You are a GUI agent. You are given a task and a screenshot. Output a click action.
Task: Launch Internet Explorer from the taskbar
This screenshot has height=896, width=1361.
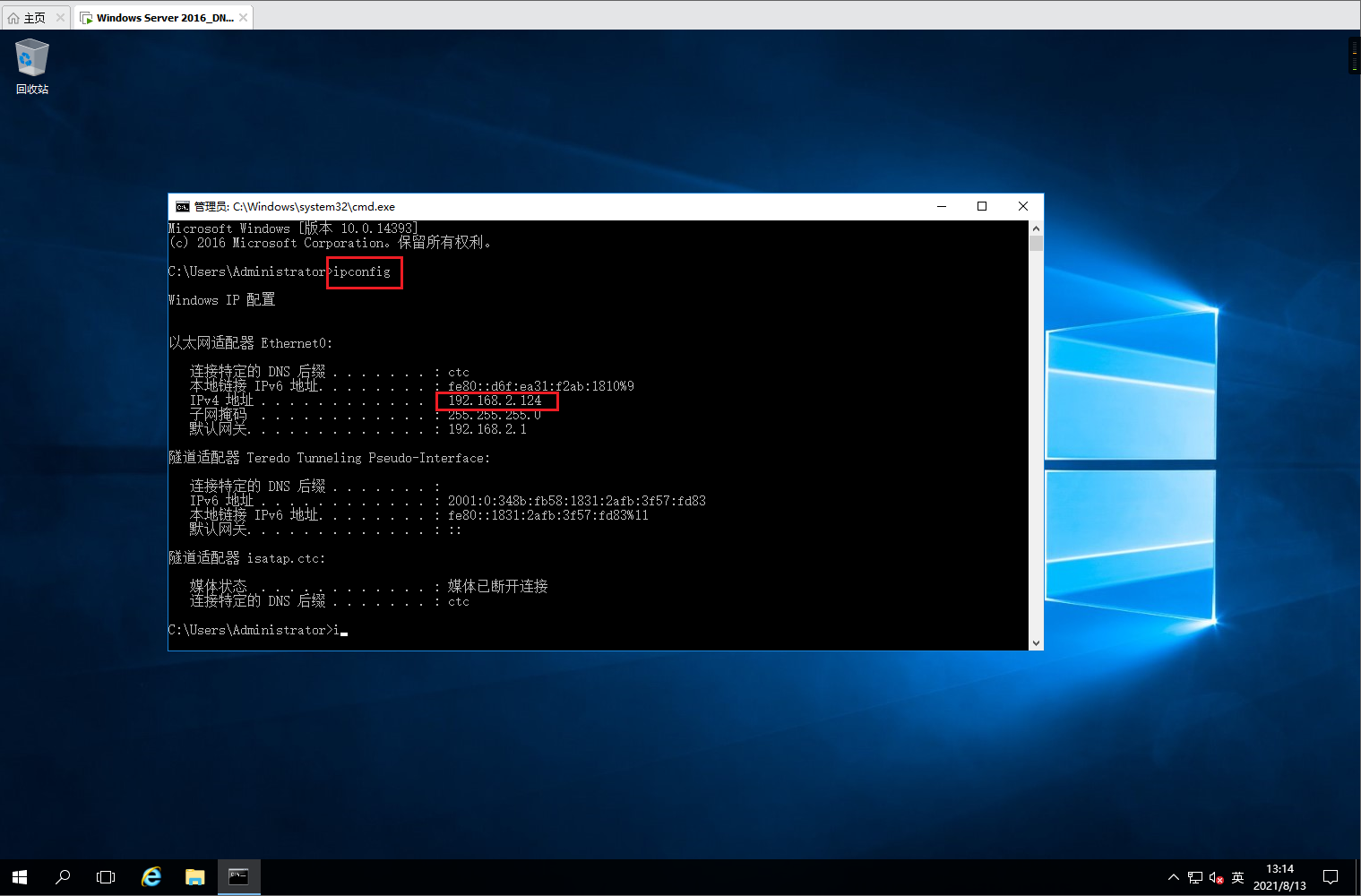click(x=151, y=877)
